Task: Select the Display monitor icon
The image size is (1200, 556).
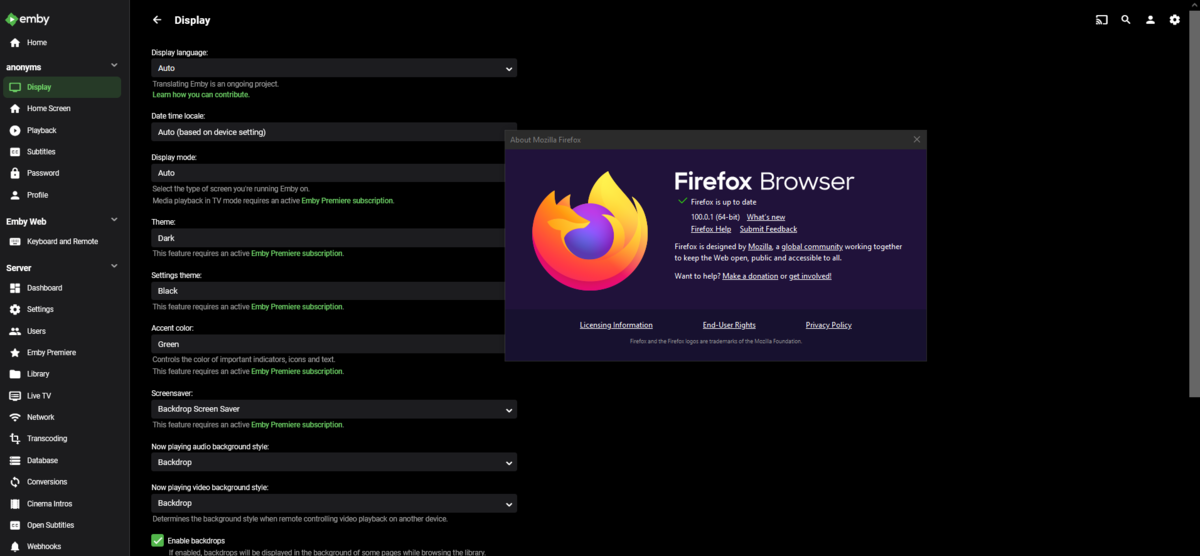Action: point(15,87)
